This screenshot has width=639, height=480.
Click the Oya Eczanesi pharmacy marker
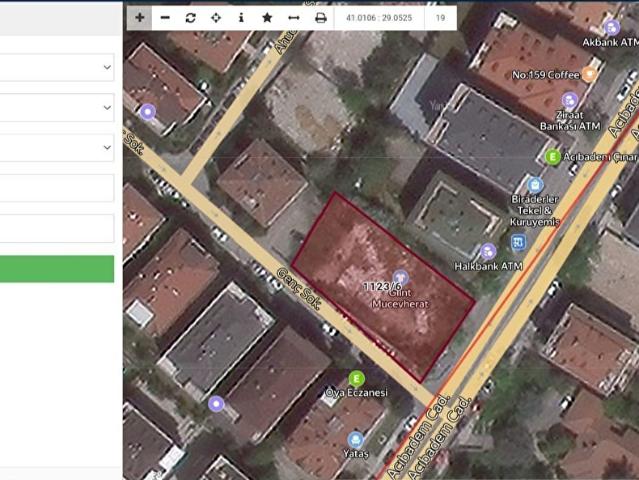[x=356, y=379]
